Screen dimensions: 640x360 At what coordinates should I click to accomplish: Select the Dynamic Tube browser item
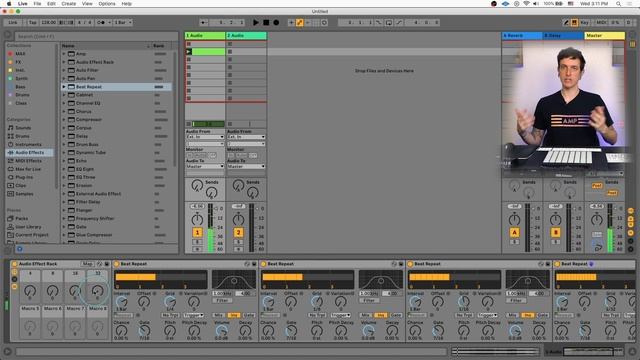pos(91,152)
